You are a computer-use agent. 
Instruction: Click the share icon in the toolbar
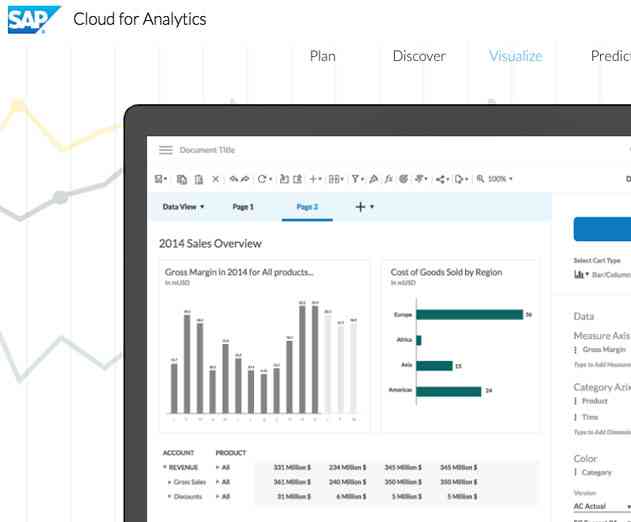pos(440,180)
